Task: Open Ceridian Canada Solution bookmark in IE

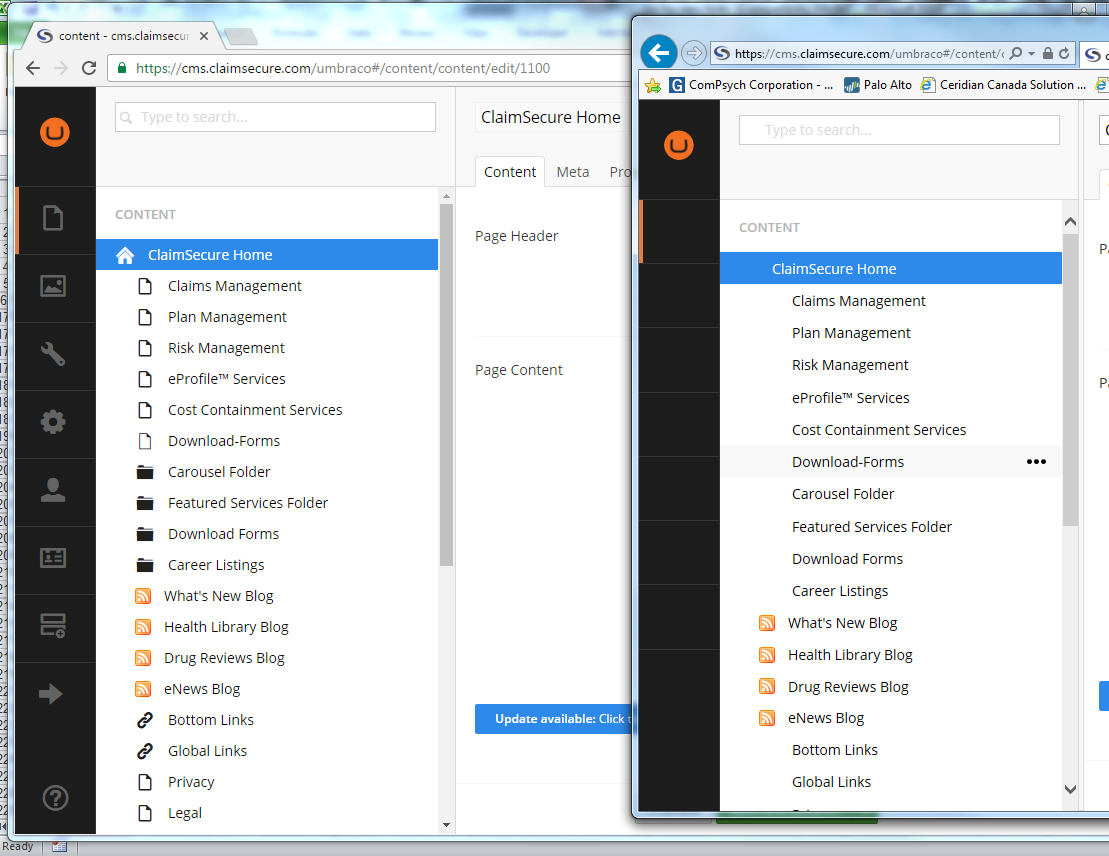Action: (x=1003, y=85)
